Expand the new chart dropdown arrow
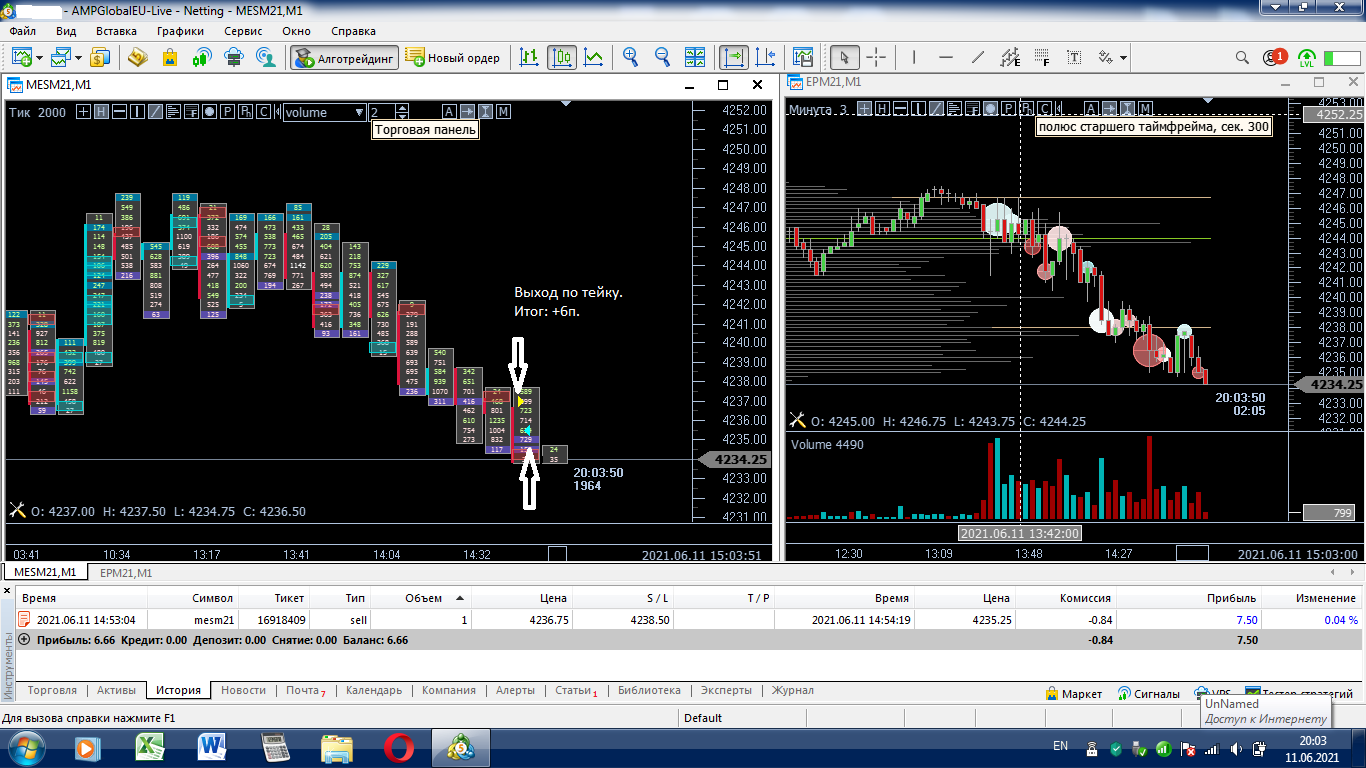Viewport: 1366px width, 768px height. click(39, 57)
